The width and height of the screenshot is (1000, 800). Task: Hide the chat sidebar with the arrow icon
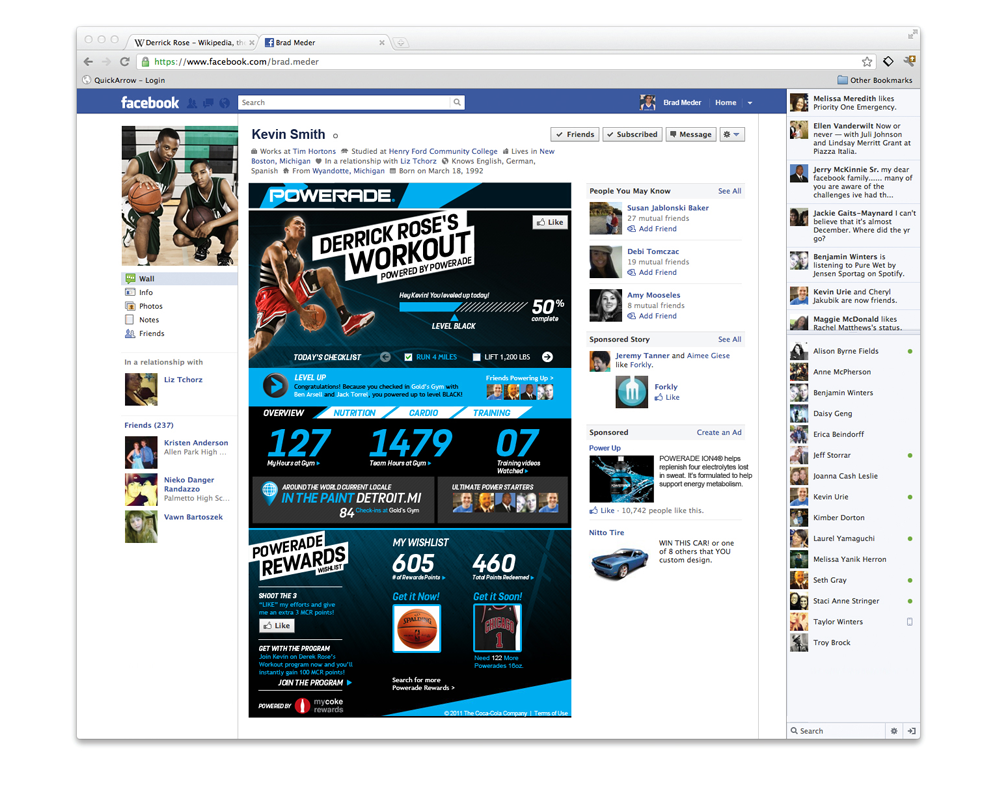(911, 731)
